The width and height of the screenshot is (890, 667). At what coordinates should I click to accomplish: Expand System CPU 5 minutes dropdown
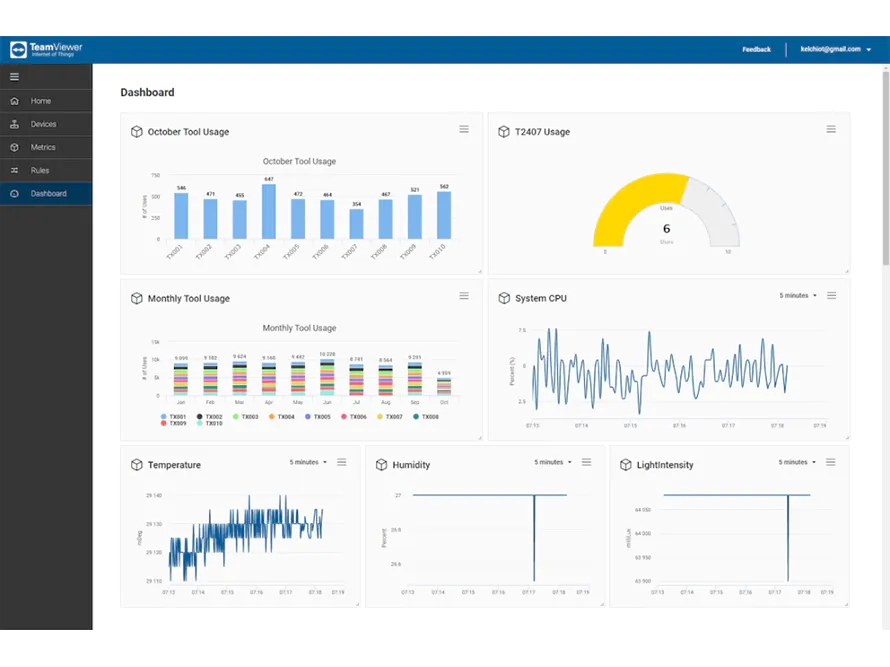coord(799,296)
